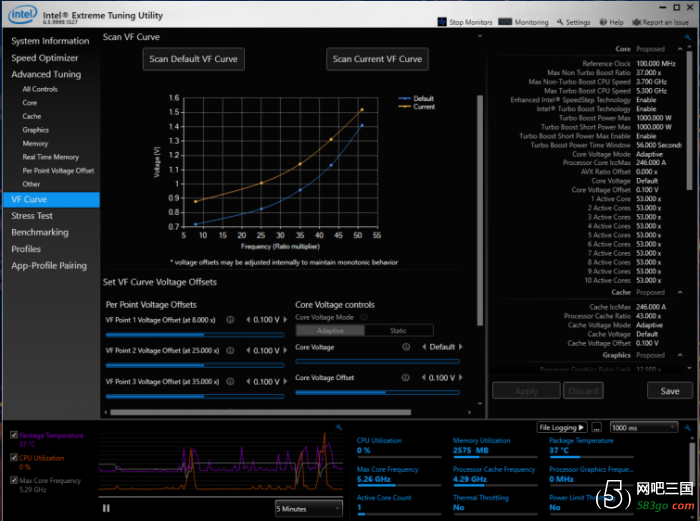Click the Intel logo
Image resolution: width=700 pixels, height=521 pixels.
(x=22, y=15)
